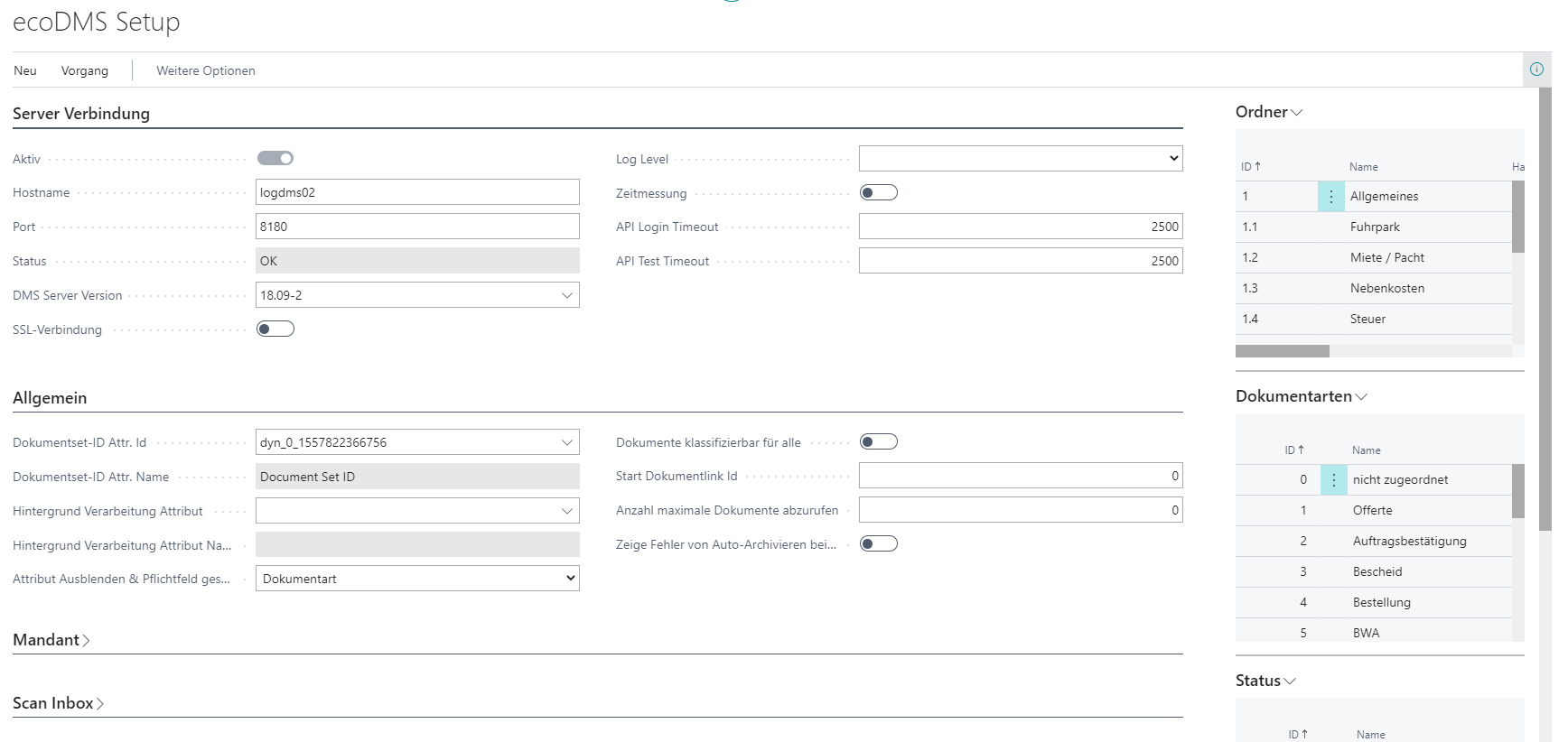Open row menu for Allgemeines folder

click(x=1331, y=196)
